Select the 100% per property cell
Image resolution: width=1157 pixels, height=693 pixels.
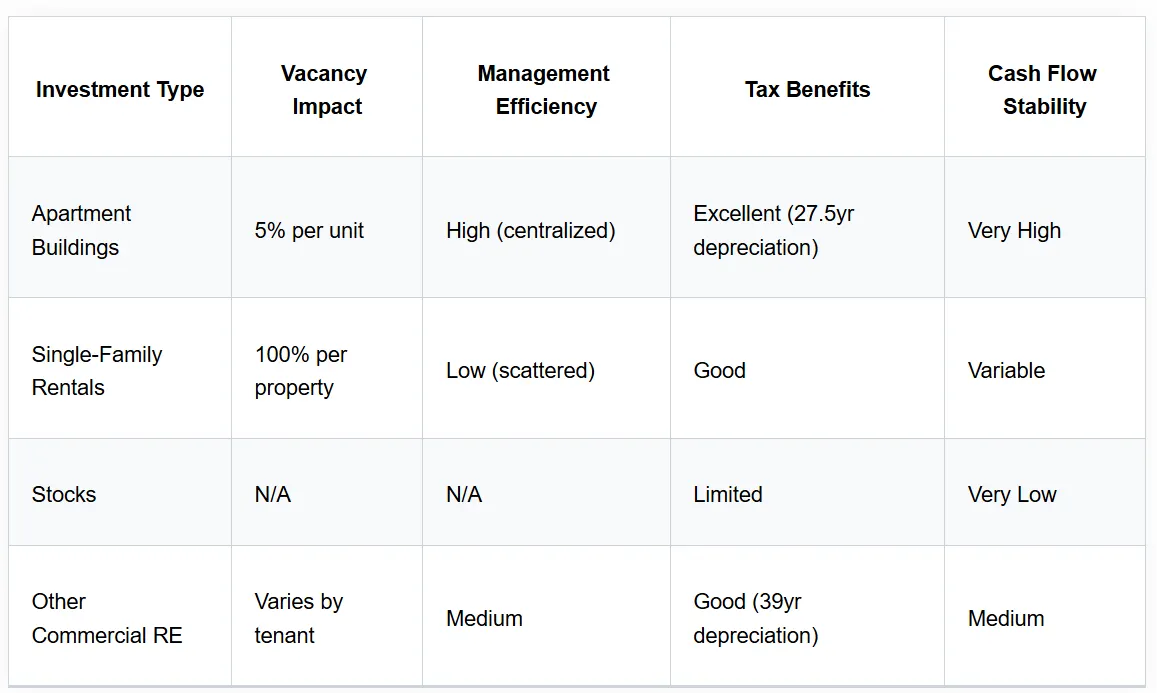tap(301, 370)
